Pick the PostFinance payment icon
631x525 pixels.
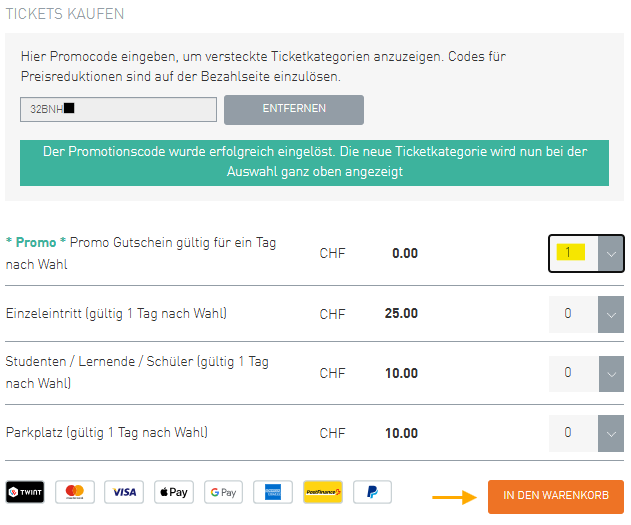point(322,492)
